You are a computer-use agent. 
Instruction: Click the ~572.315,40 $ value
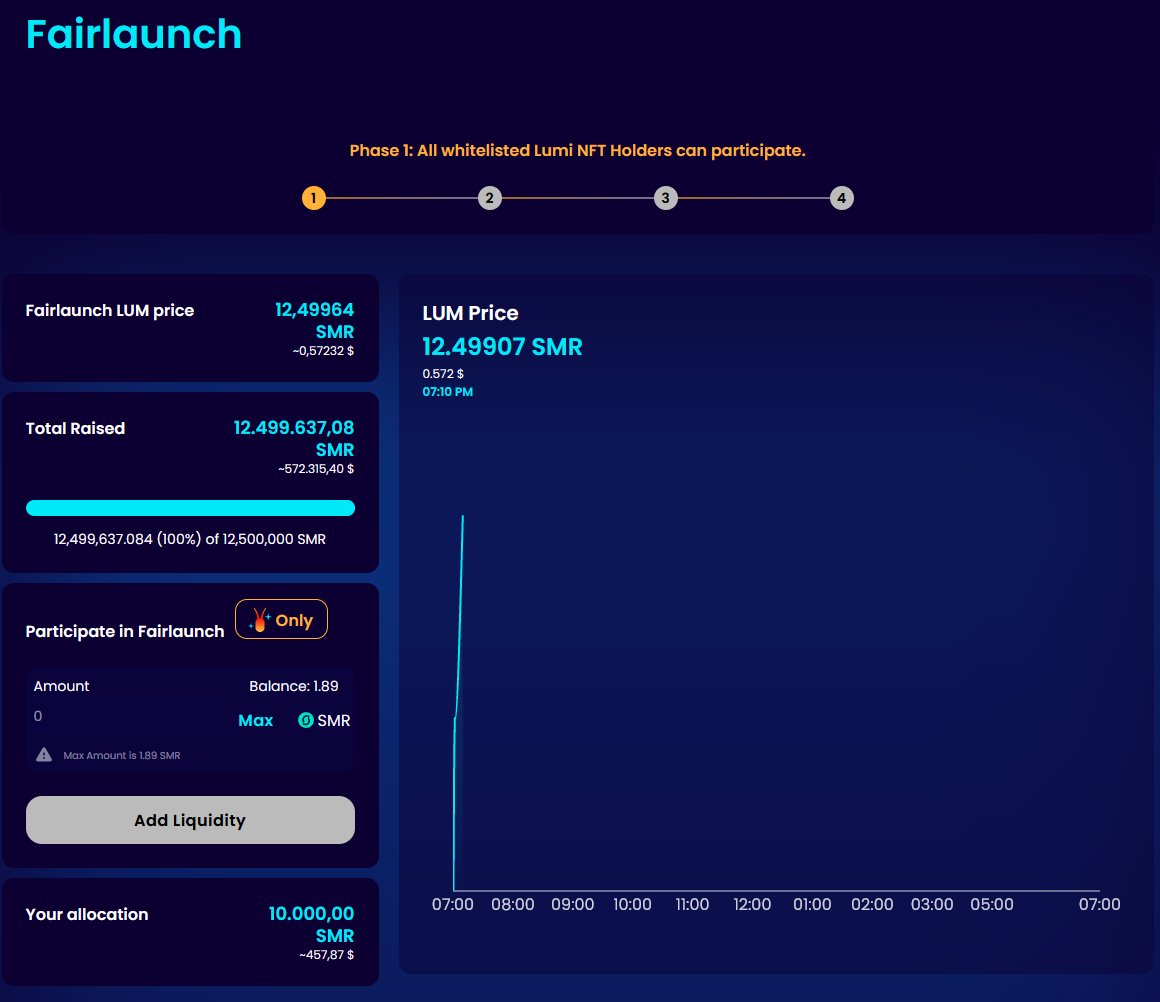pos(316,468)
